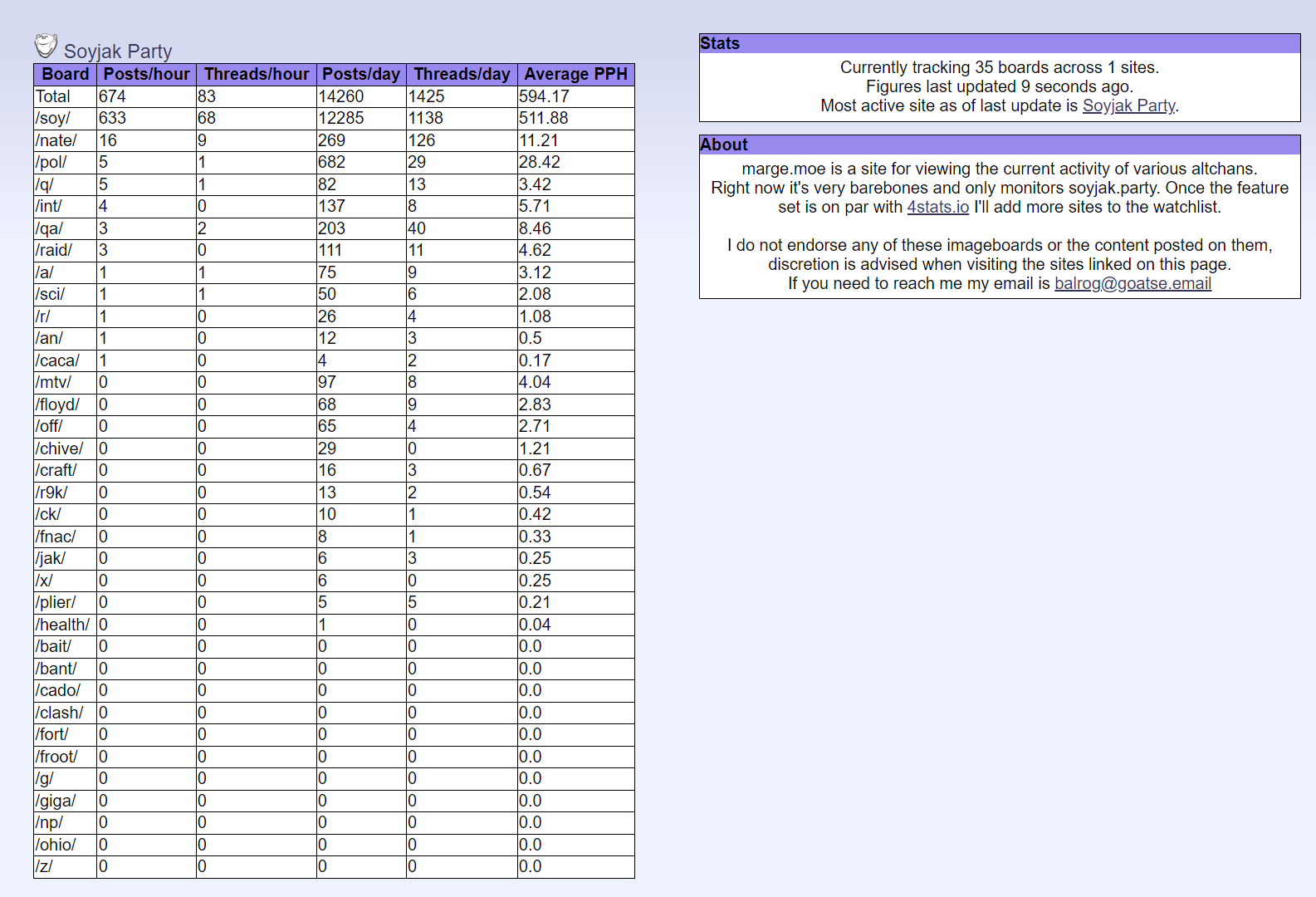1316x897 pixels.
Task: Select the /ohio/ board cell
Action: [x=56, y=846]
